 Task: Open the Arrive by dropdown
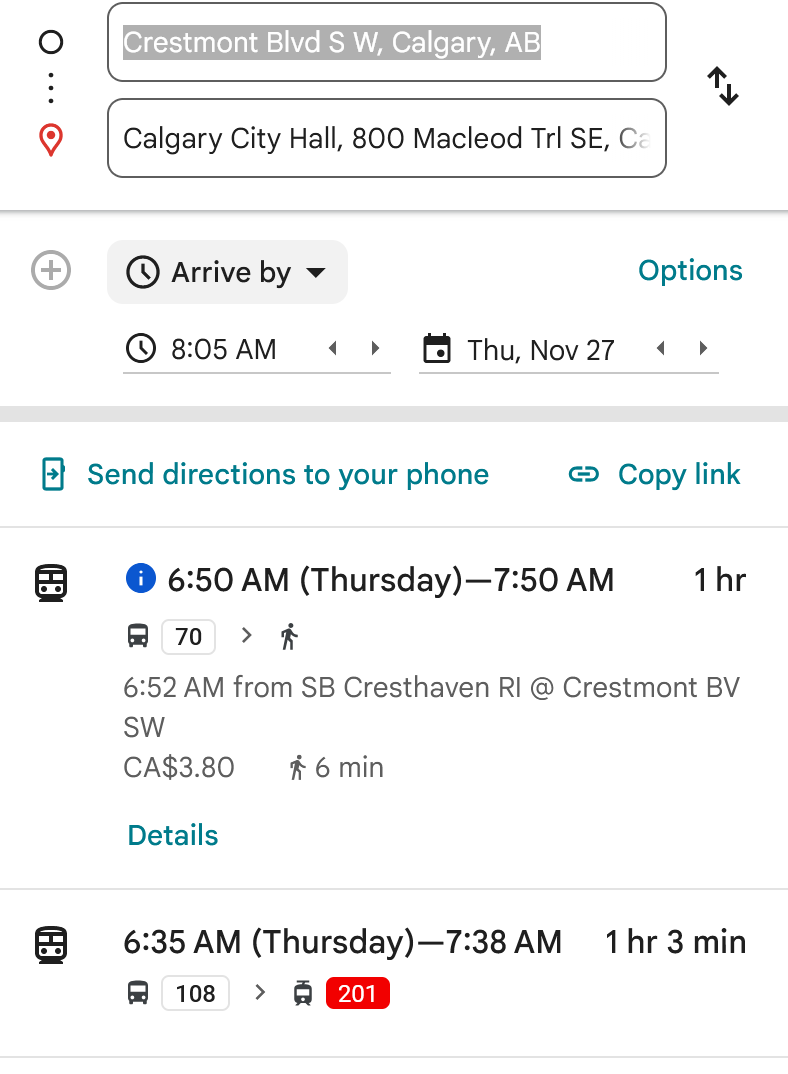click(228, 272)
